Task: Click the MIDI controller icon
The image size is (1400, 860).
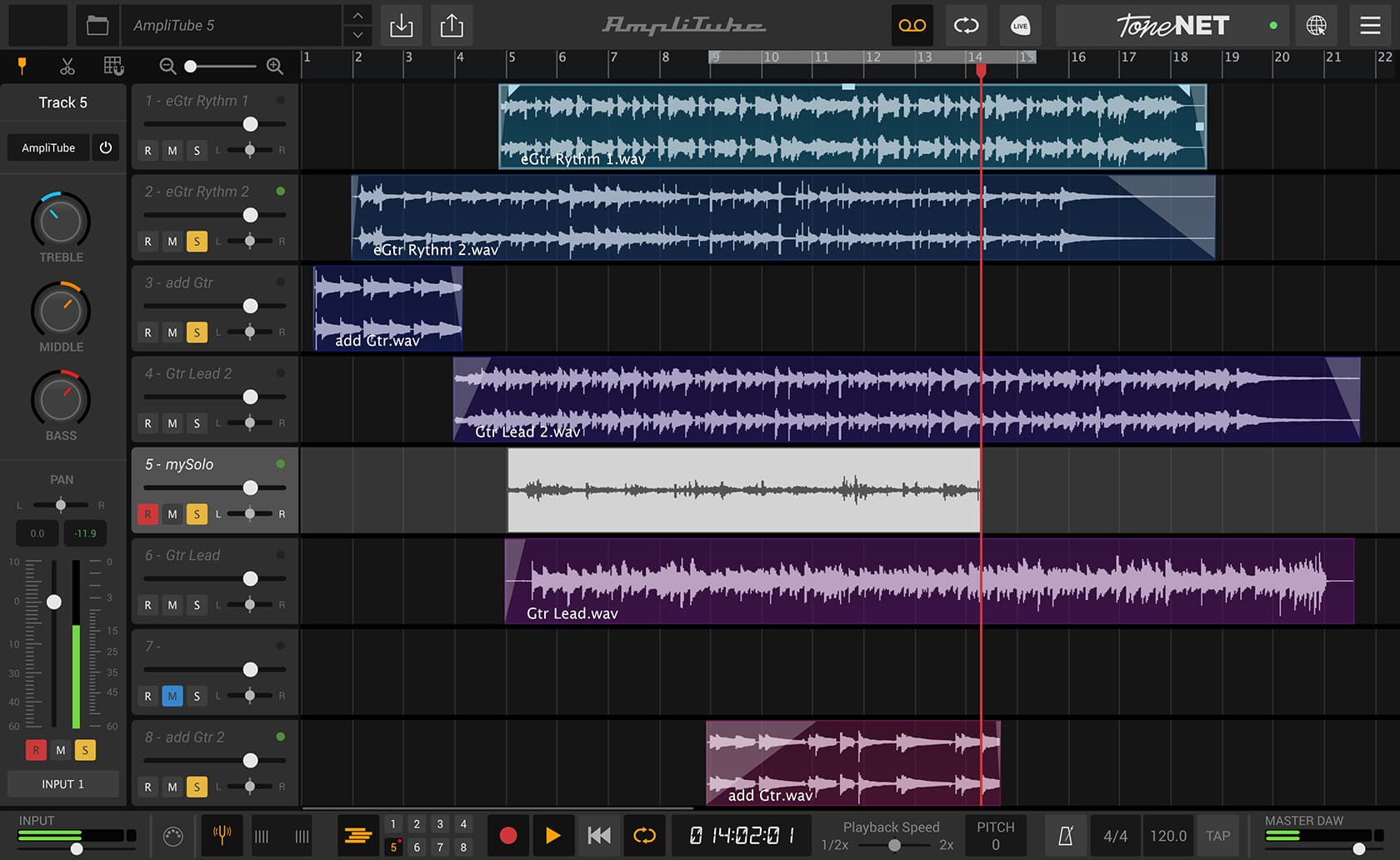Action: tap(172, 837)
